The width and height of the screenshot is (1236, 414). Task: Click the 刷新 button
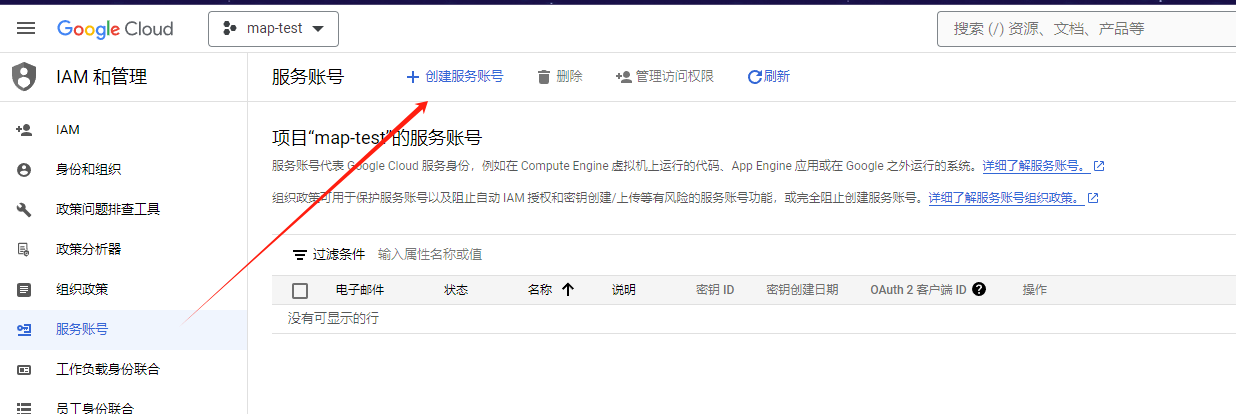[768, 77]
